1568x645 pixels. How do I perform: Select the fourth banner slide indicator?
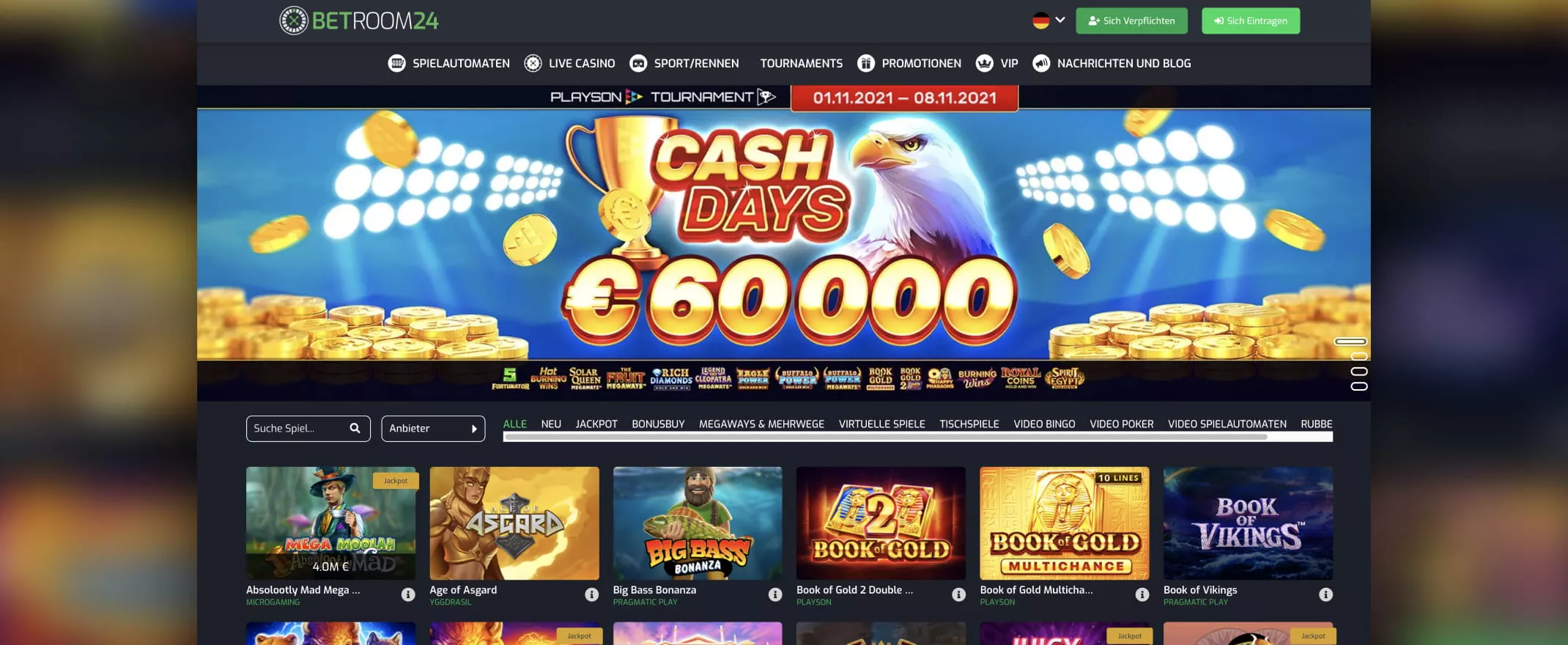1359,386
